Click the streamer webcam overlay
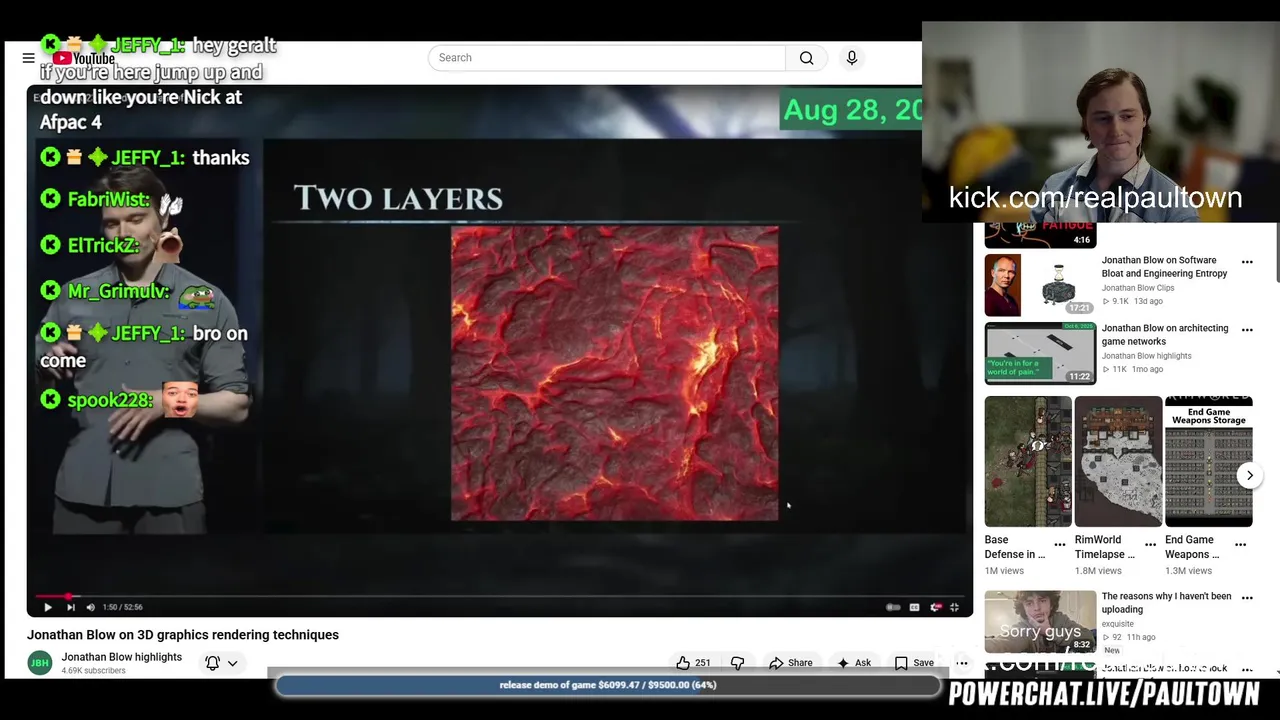Image resolution: width=1280 pixels, height=720 pixels. tap(1100, 121)
